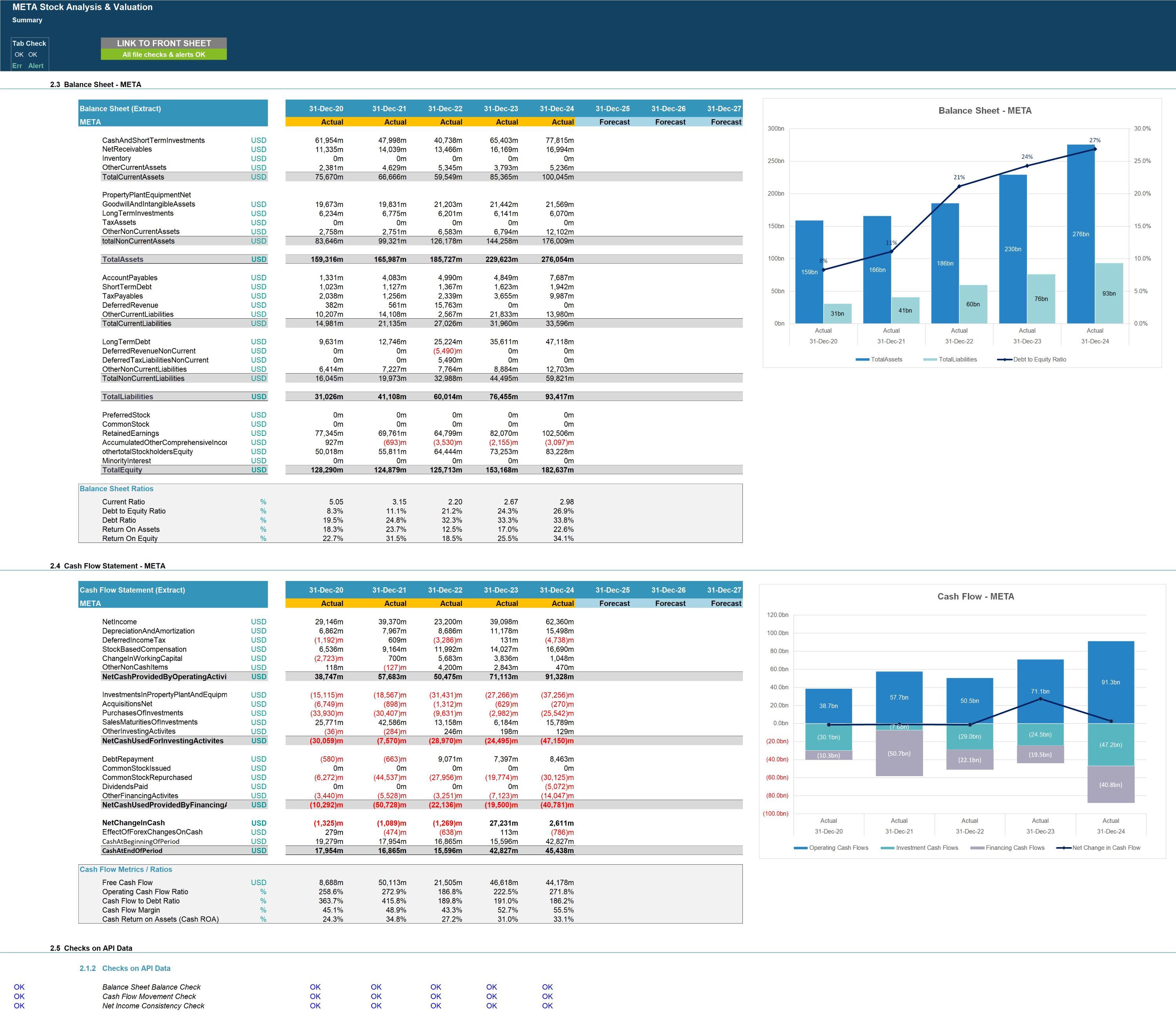The height and width of the screenshot is (1018, 1176).
Task: Select the TotalEquity row label
Action: tap(122, 470)
